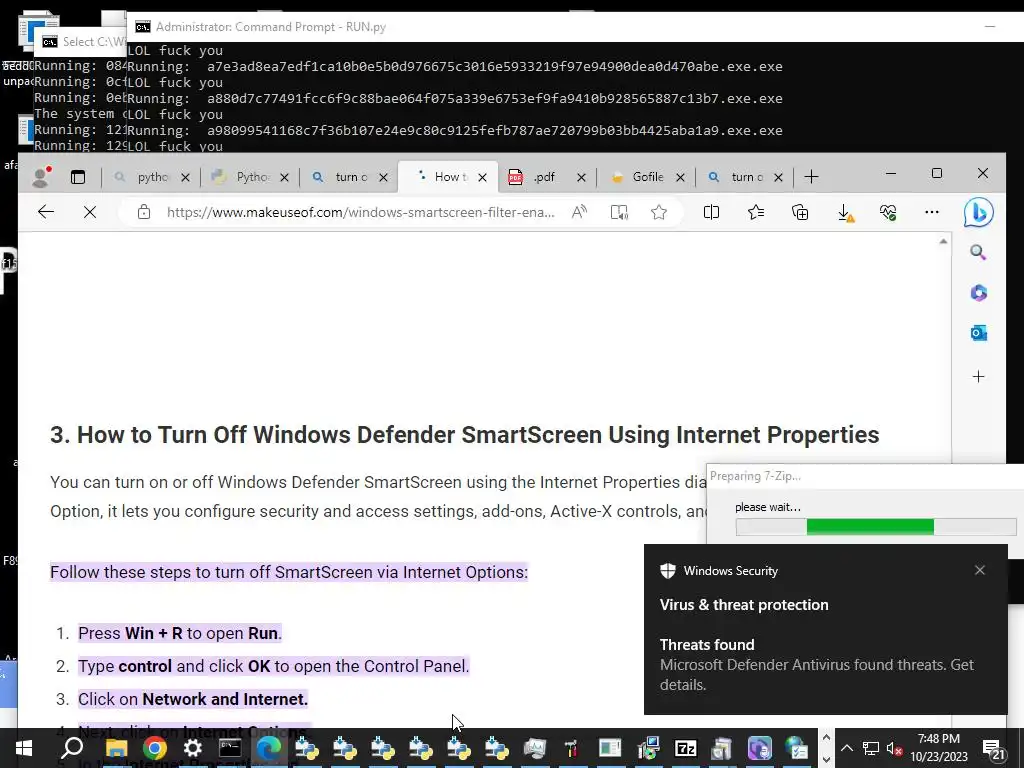Switch to Command Prompt taskbar icon
Viewport: 1024px width, 768px height.
pos(230,748)
